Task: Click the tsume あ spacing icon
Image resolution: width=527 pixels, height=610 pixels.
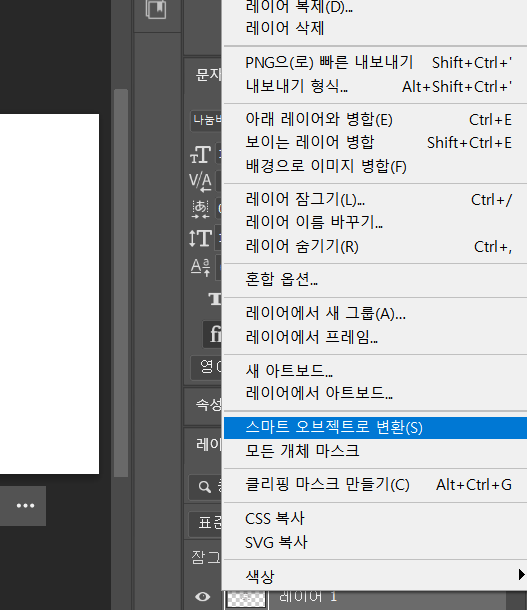Action: click(x=201, y=209)
